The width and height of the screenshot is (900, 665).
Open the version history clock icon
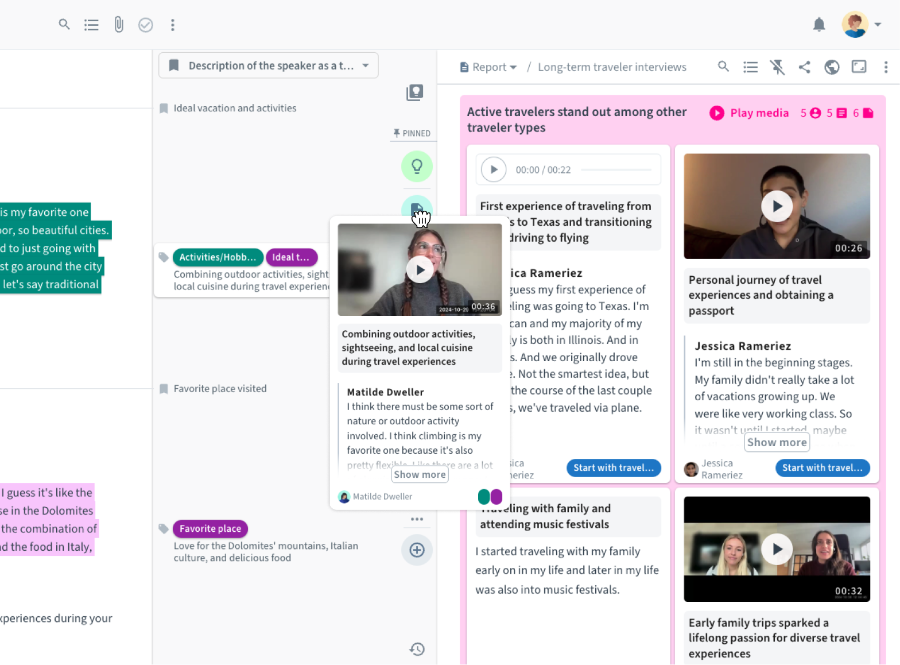click(417, 649)
